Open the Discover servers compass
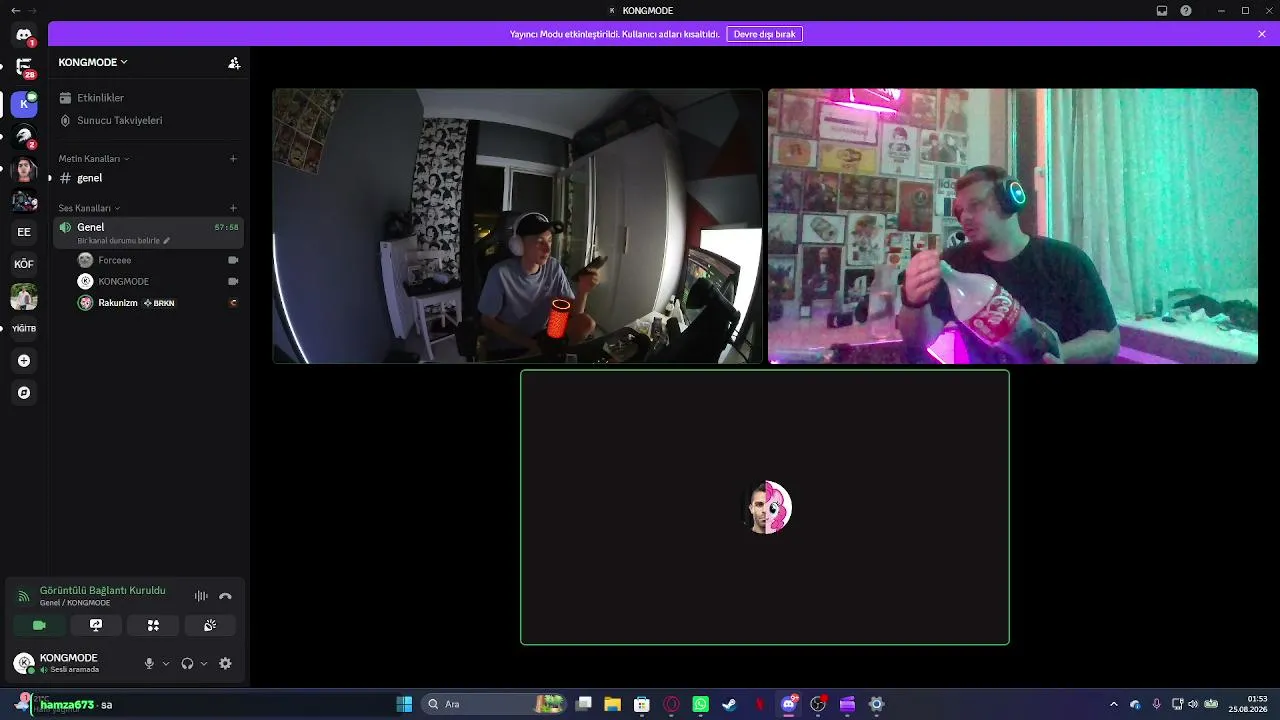The height and width of the screenshot is (720, 1280). (24, 393)
